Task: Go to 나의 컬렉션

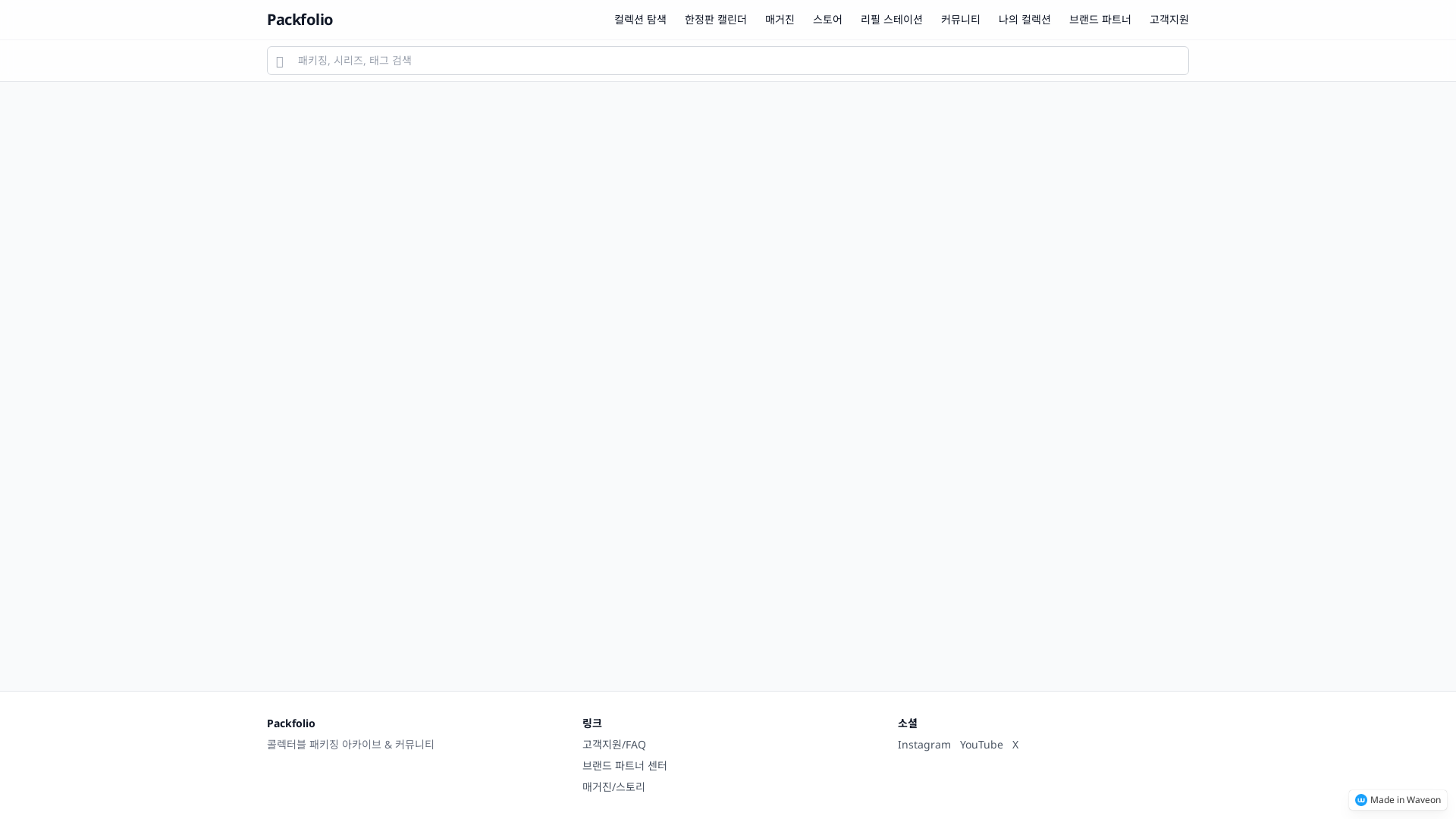Action: (x=1025, y=20)
